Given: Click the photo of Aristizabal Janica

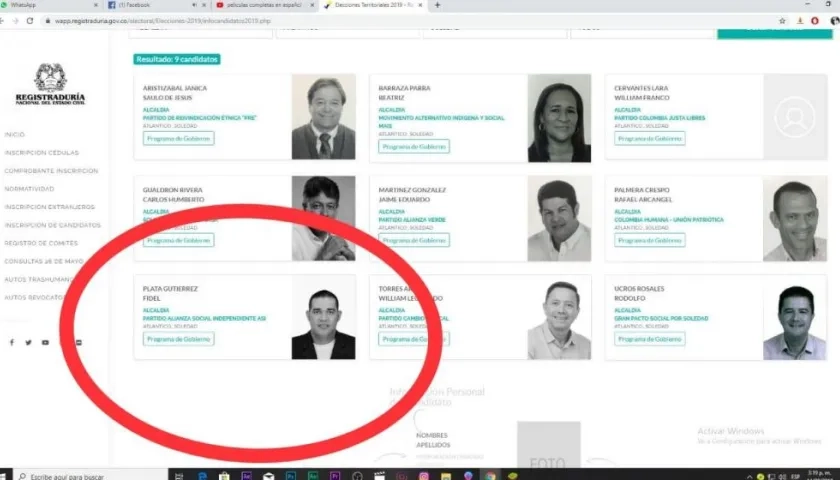Looking at the screenshot, I should (x=324, y=117).
